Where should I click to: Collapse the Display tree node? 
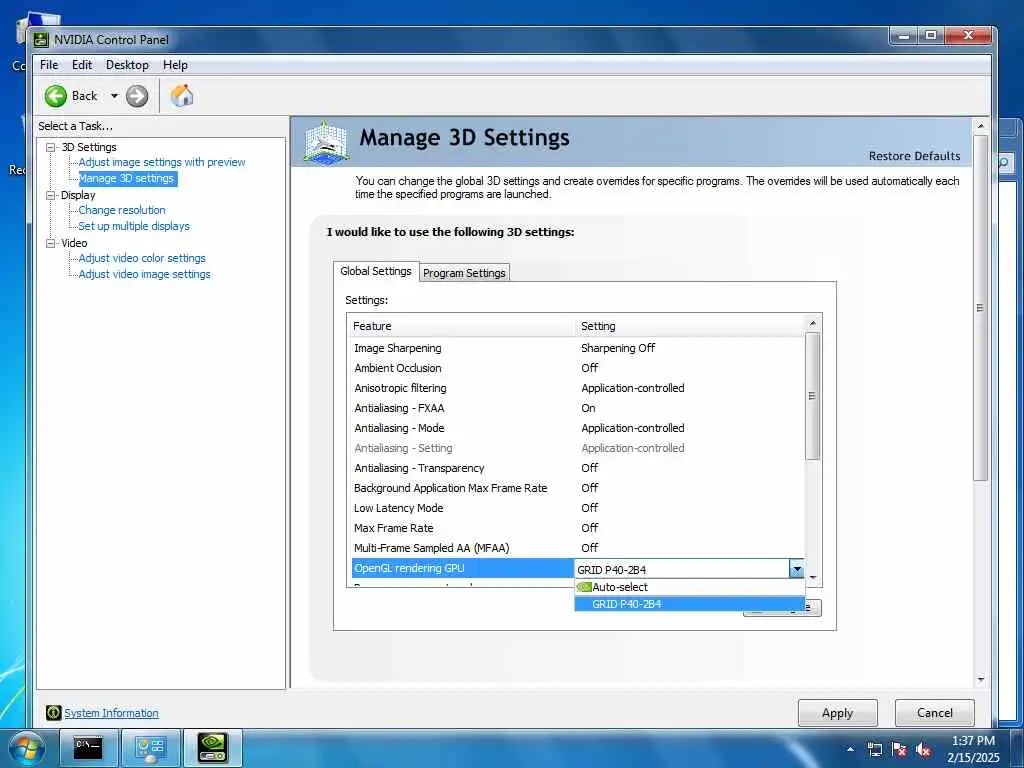pyautogui.click(x=51, y=195)
